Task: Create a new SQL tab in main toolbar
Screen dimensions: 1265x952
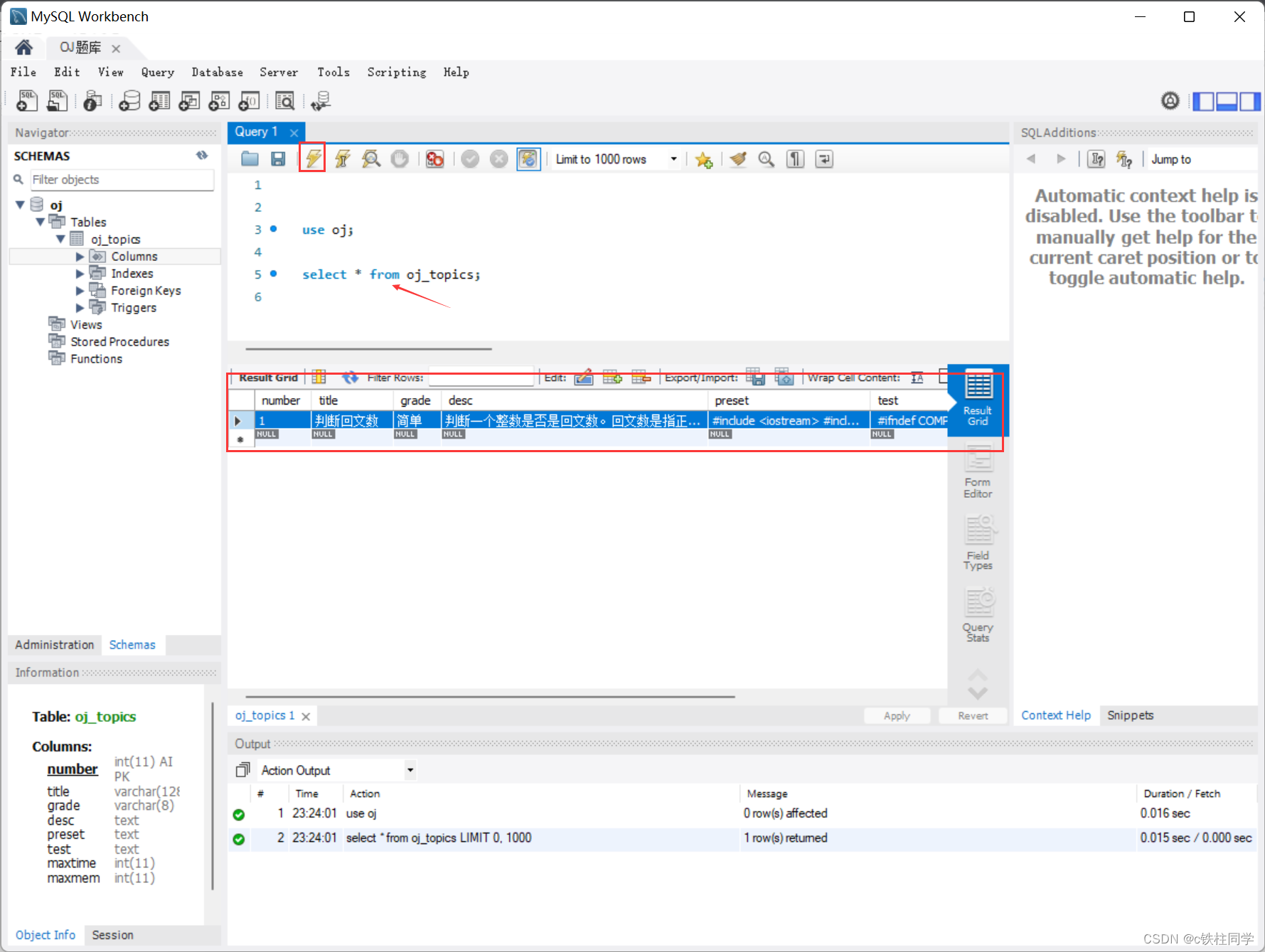Action: click(27, 101)
